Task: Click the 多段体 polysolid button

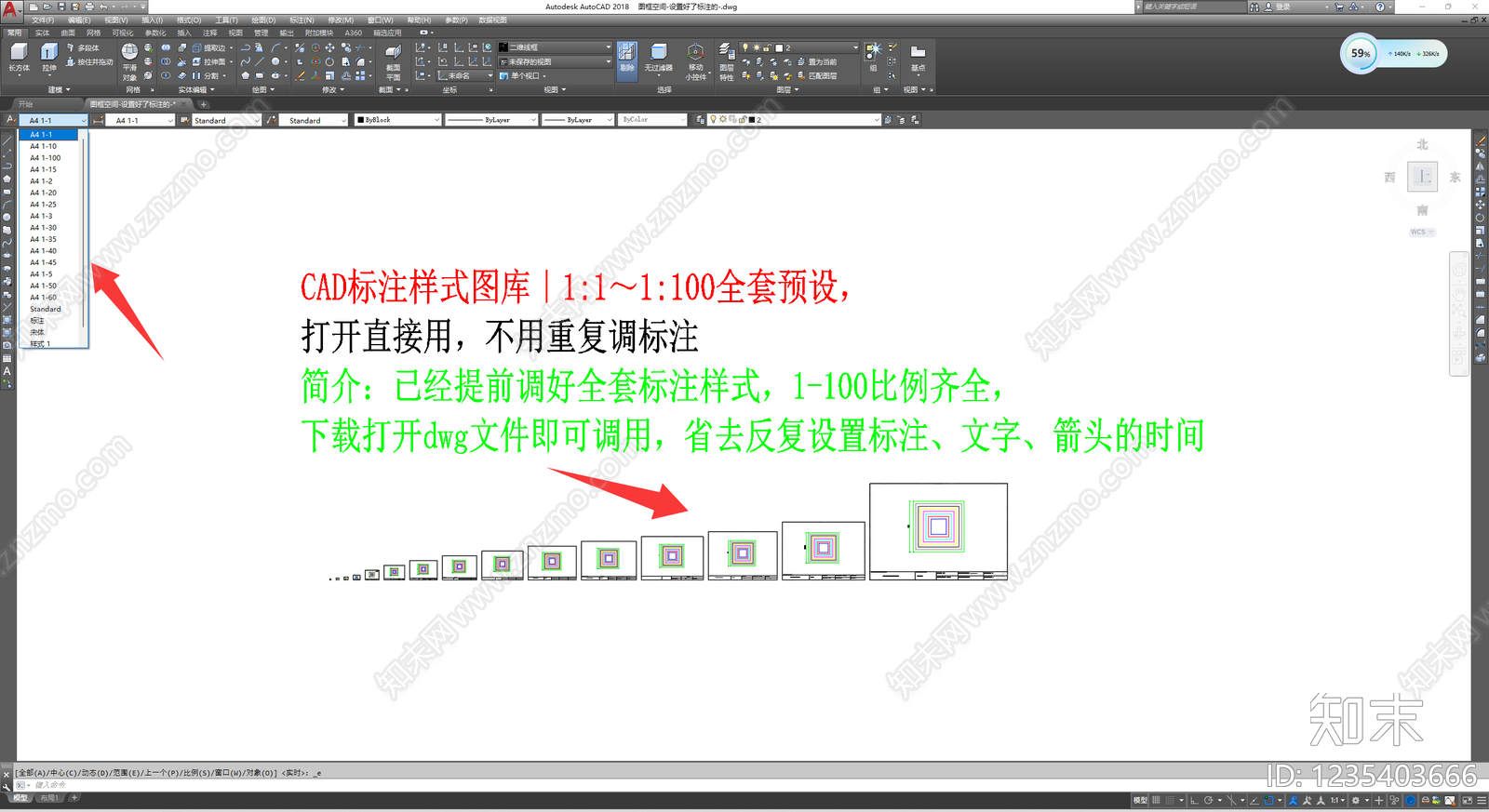Action: 83,47
